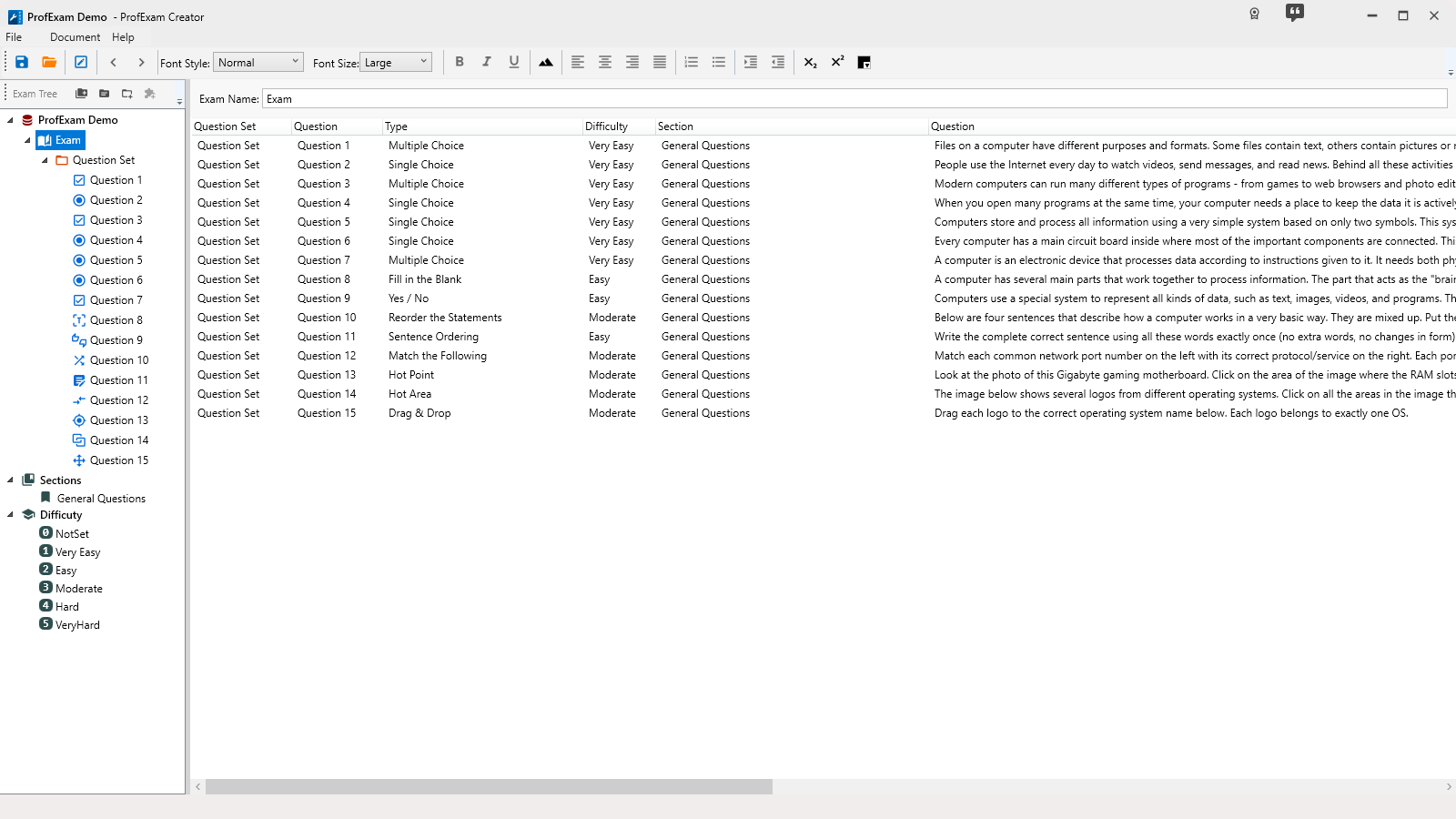Increase indent

[x=751, y=62]
